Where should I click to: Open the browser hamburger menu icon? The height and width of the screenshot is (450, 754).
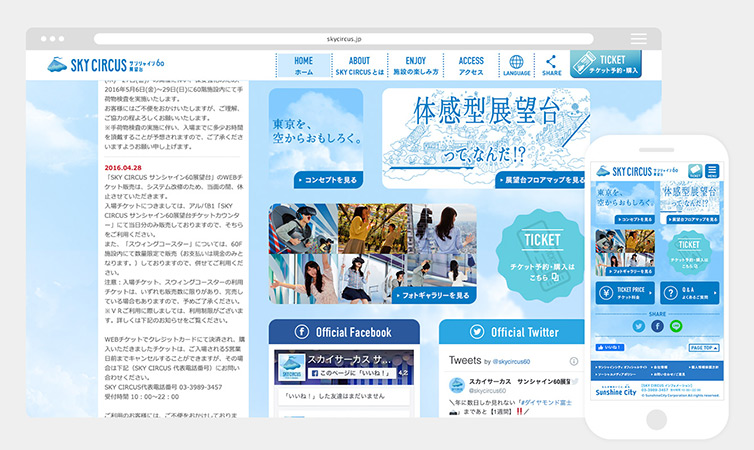639,38
